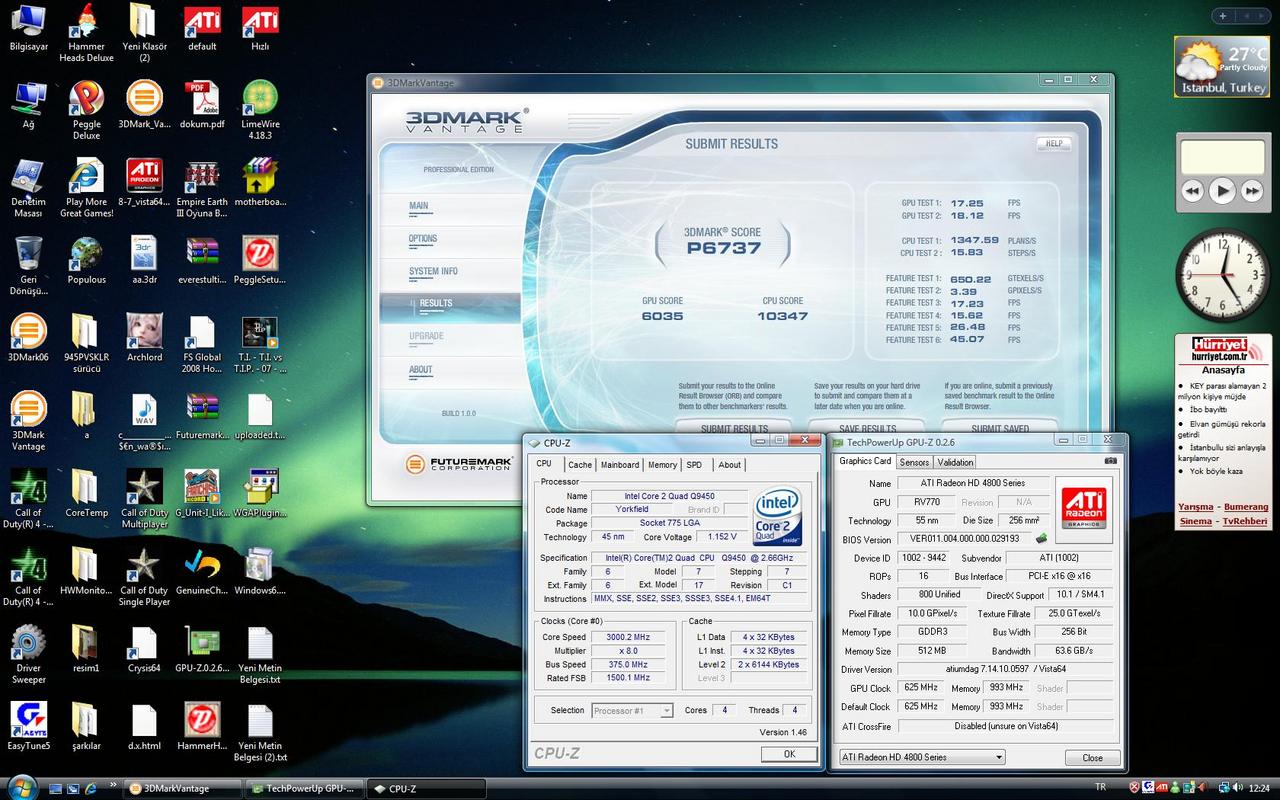Image resolution: width=1280 pixels, height=800 pixels.
Task: Open the HWMonitor folder on desktop
Action: pos(86,571)
